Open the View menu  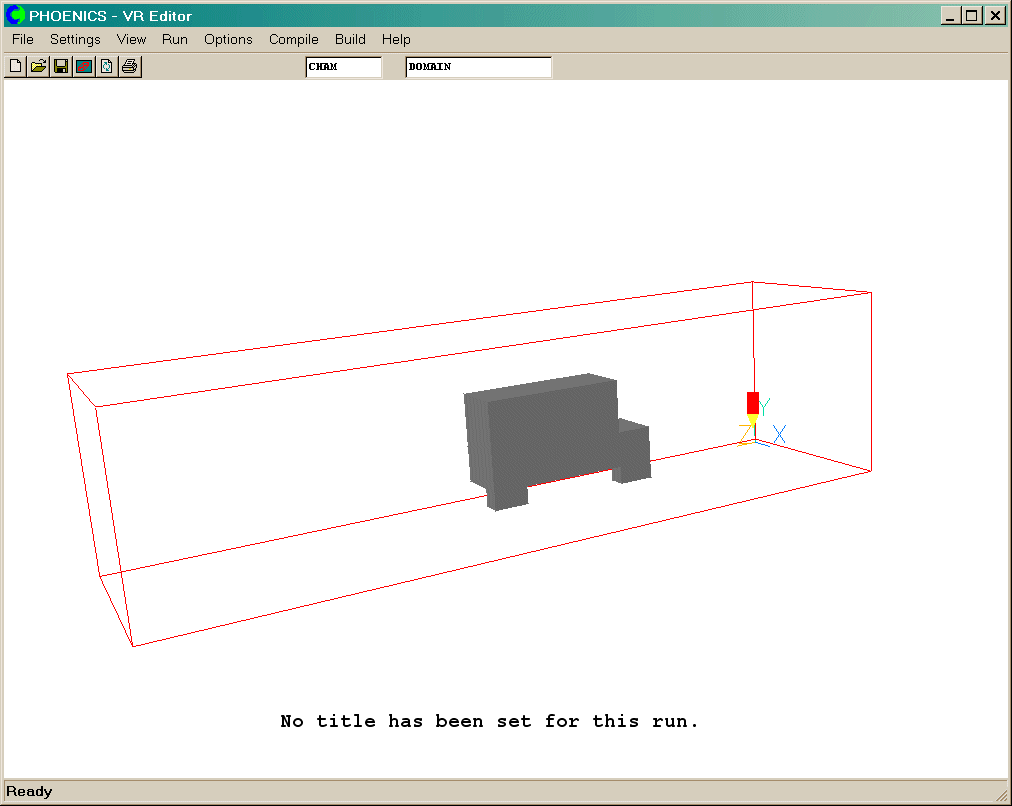tap(131, 40)
